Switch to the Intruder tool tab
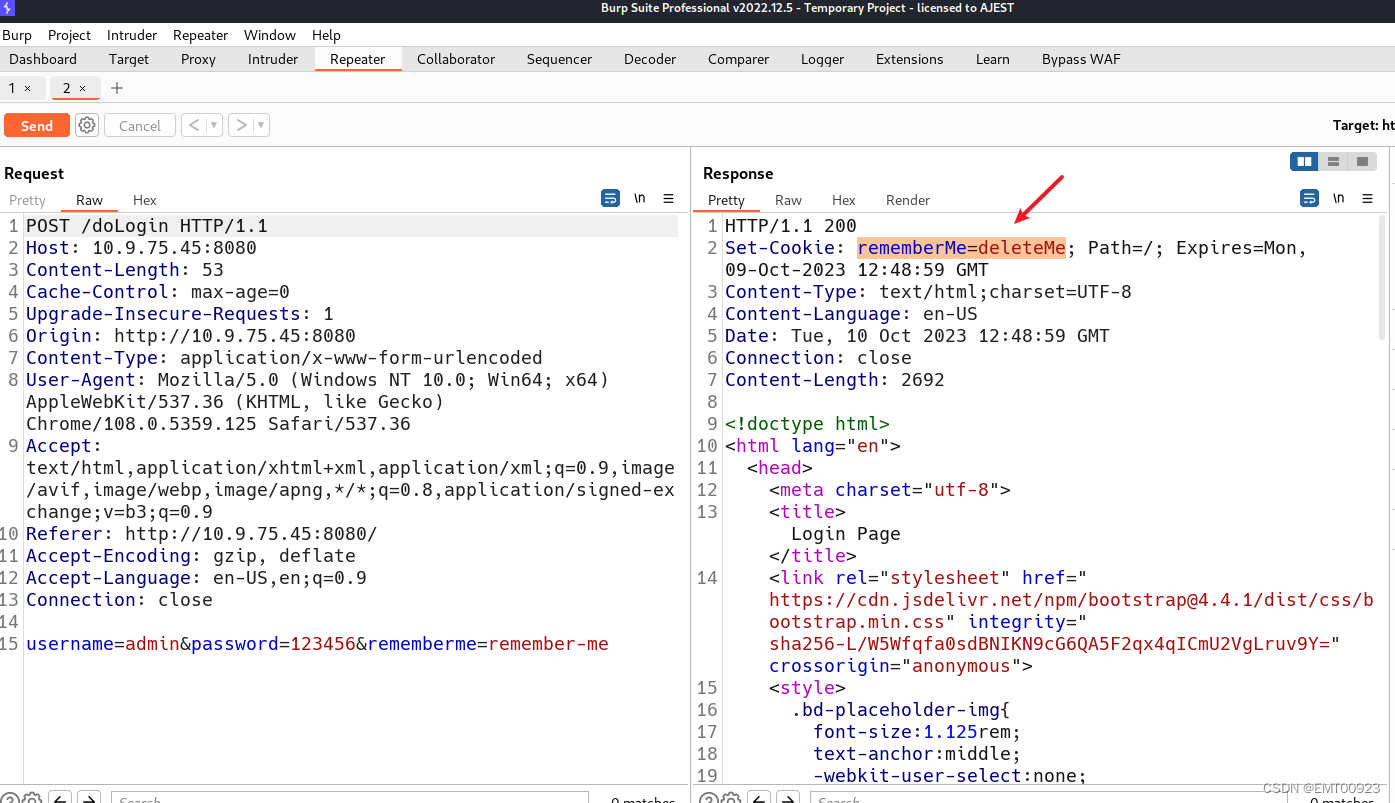Viewport: 1395px width, 803px height. click(x=273, y=59)
